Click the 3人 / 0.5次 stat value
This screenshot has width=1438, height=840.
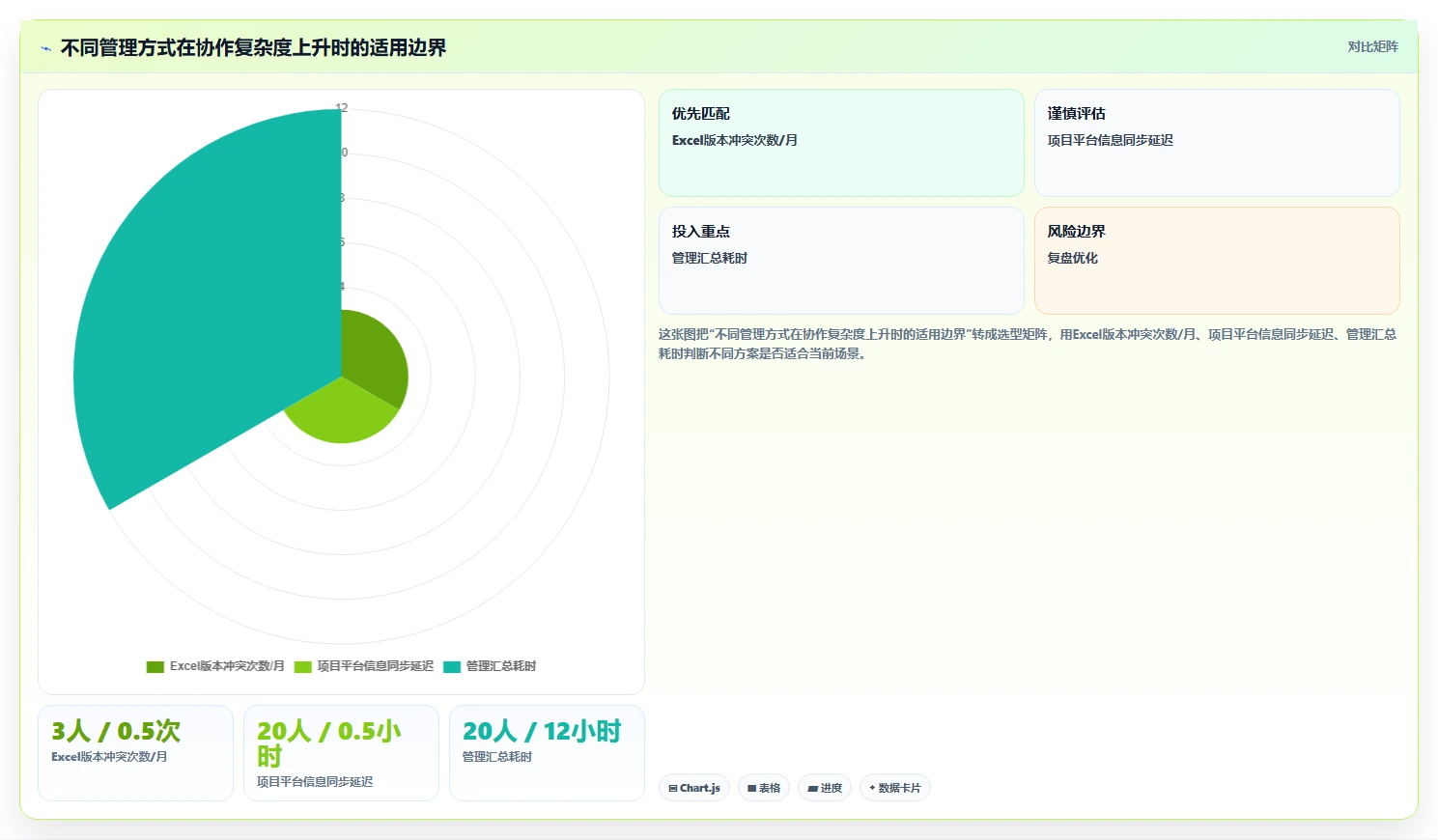[116, 731]
